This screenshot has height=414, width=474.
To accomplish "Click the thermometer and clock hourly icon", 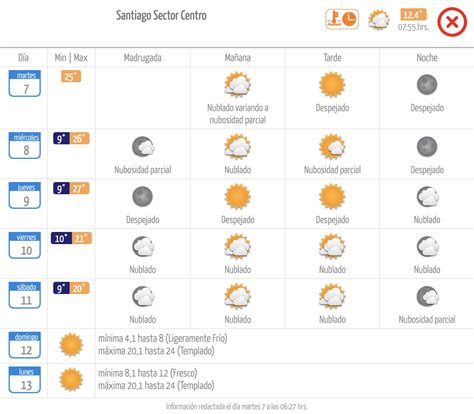I will tap(342, 19).
